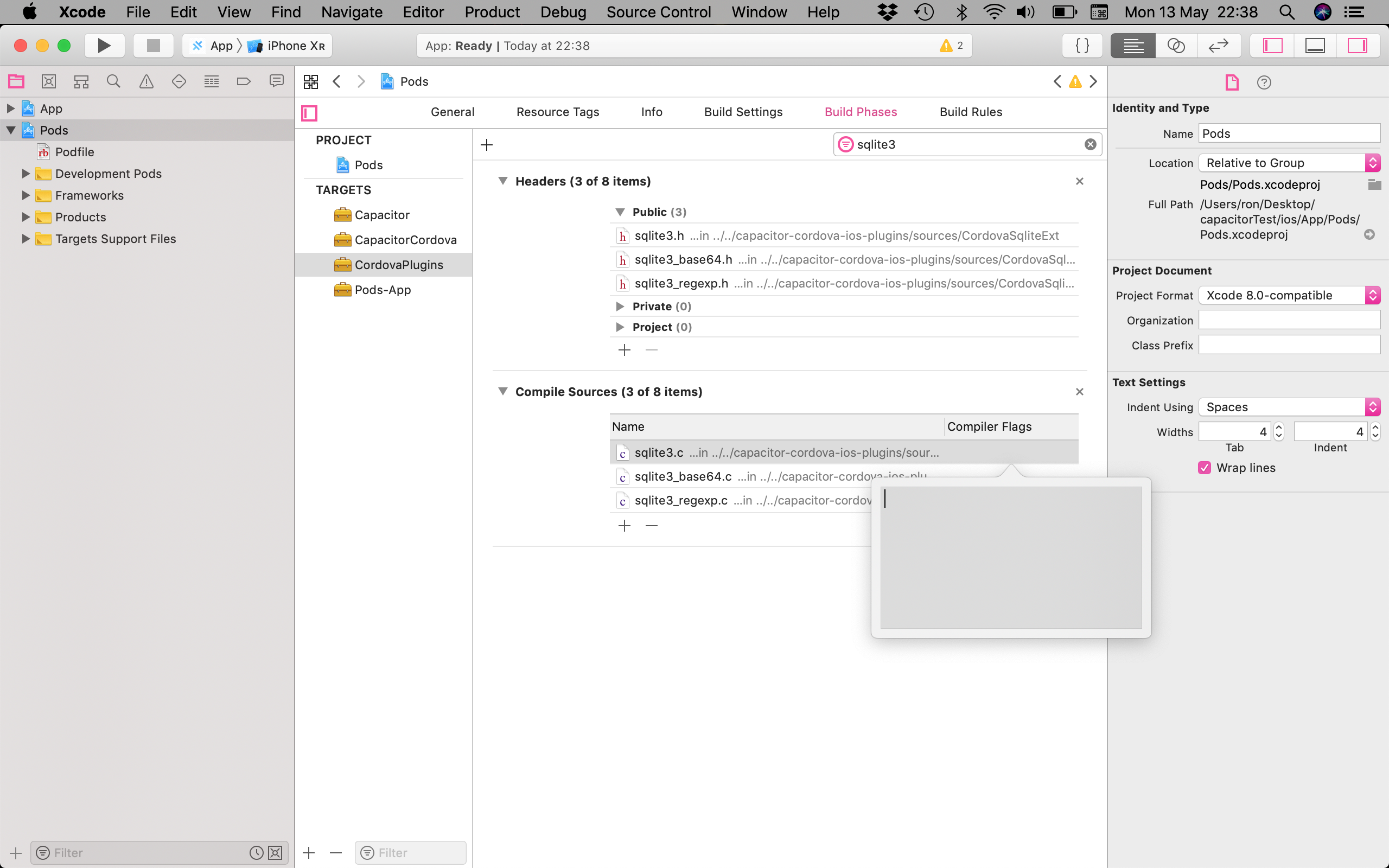This screenshot has height=868, width=1389.
Task: Open the Issue navigator warning icon
Action: point(146,81)
